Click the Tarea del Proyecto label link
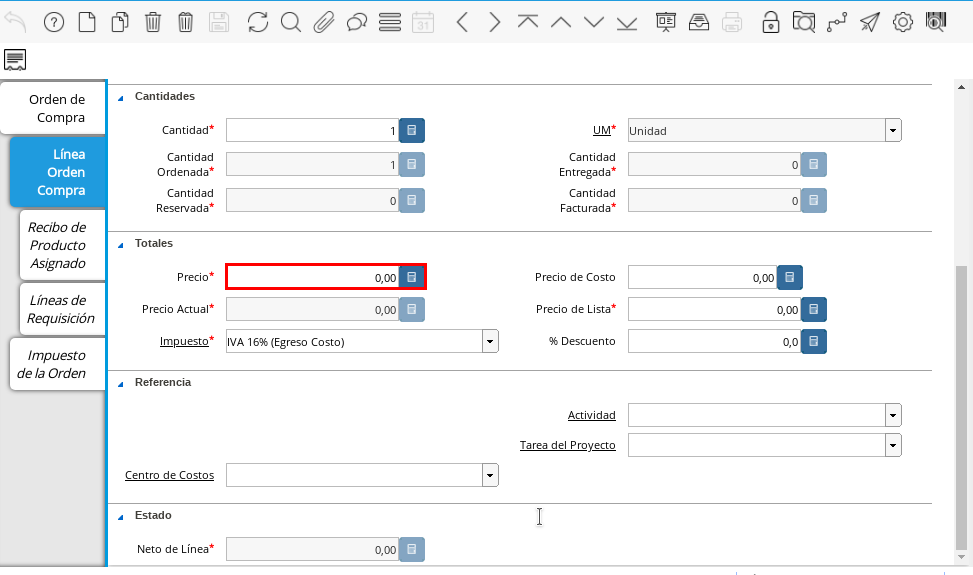Viewport: 973px width, 575px height. click(x=567, y=445)
